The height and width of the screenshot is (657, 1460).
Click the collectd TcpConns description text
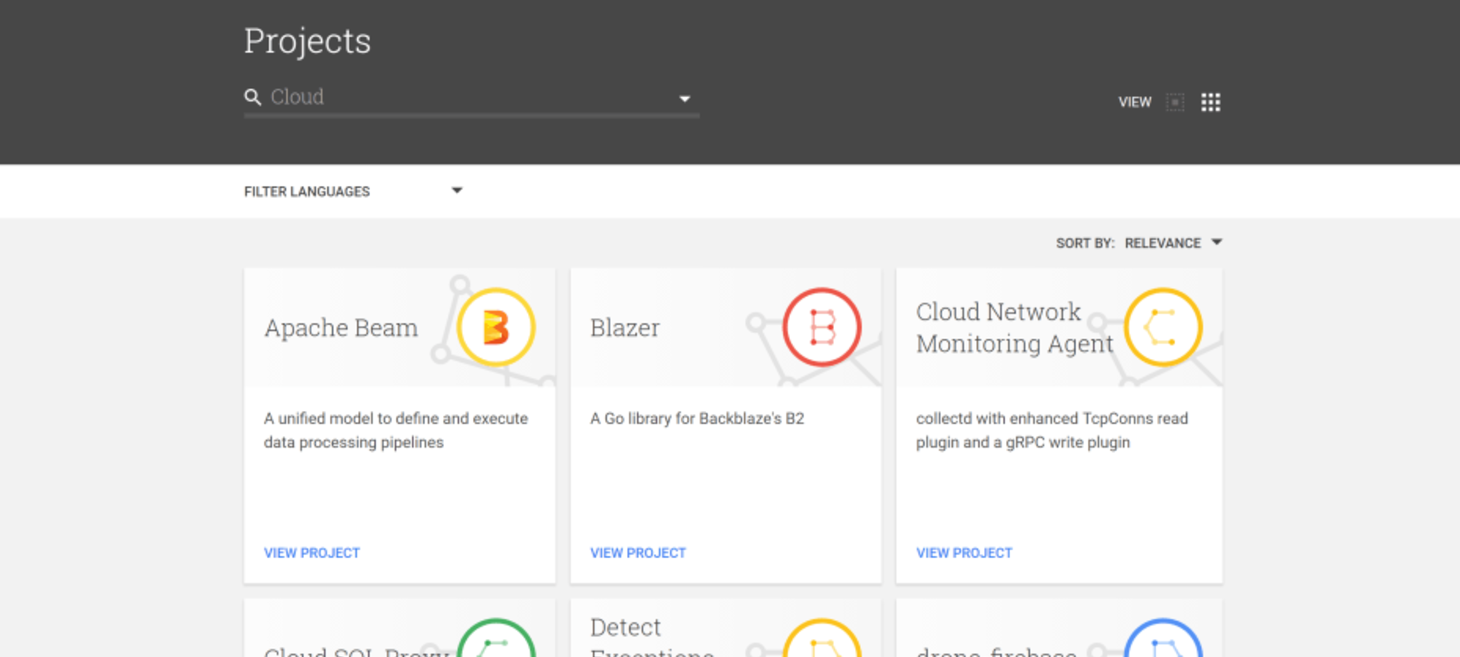[x=1052, y=431]
